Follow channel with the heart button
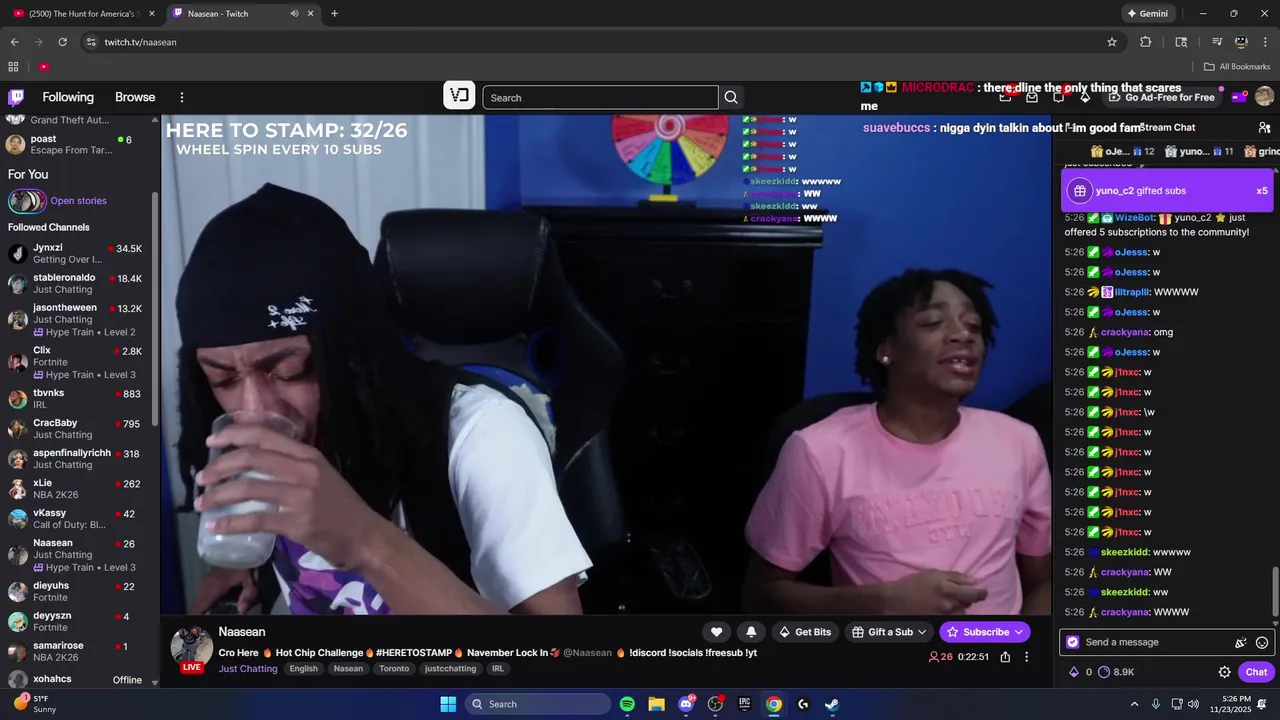The width and height of the screenshot is (1280, 720). click(716, 632)
